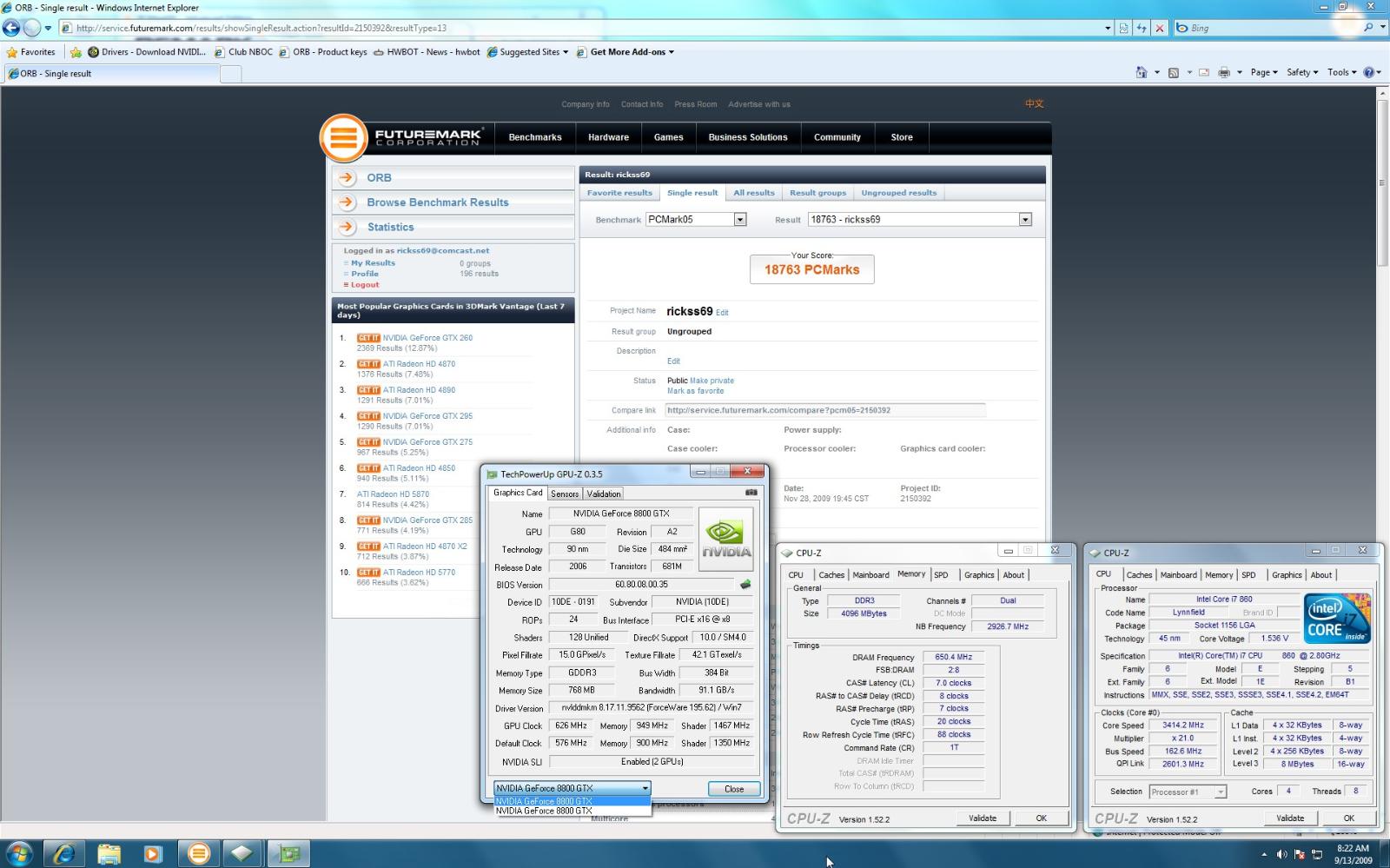This screenshot has height=868, width=1390.
Task: Stop loading with the red X icon
Action: tap(1159, 28)
